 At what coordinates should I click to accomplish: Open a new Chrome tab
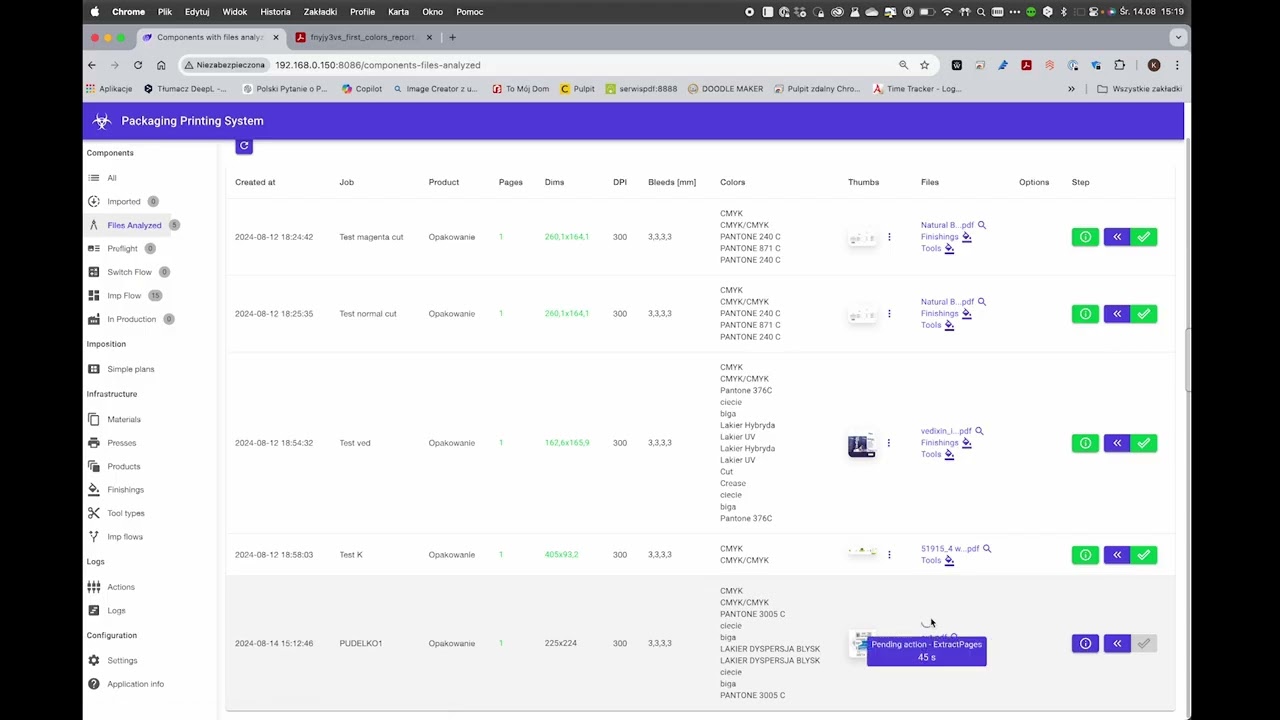pyautogui.click(x=452, y=37)
